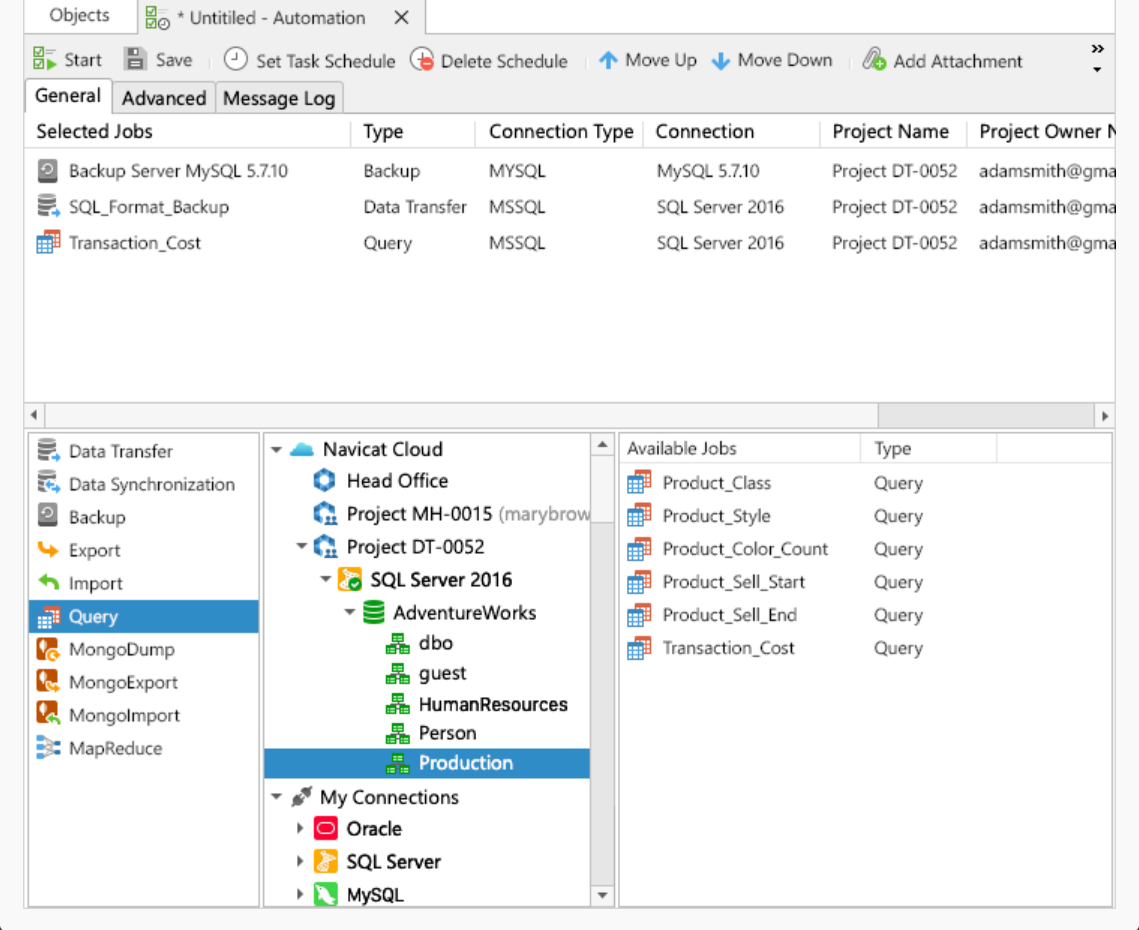
Task: Select the HumanResources schema
Action: [492, 705]
